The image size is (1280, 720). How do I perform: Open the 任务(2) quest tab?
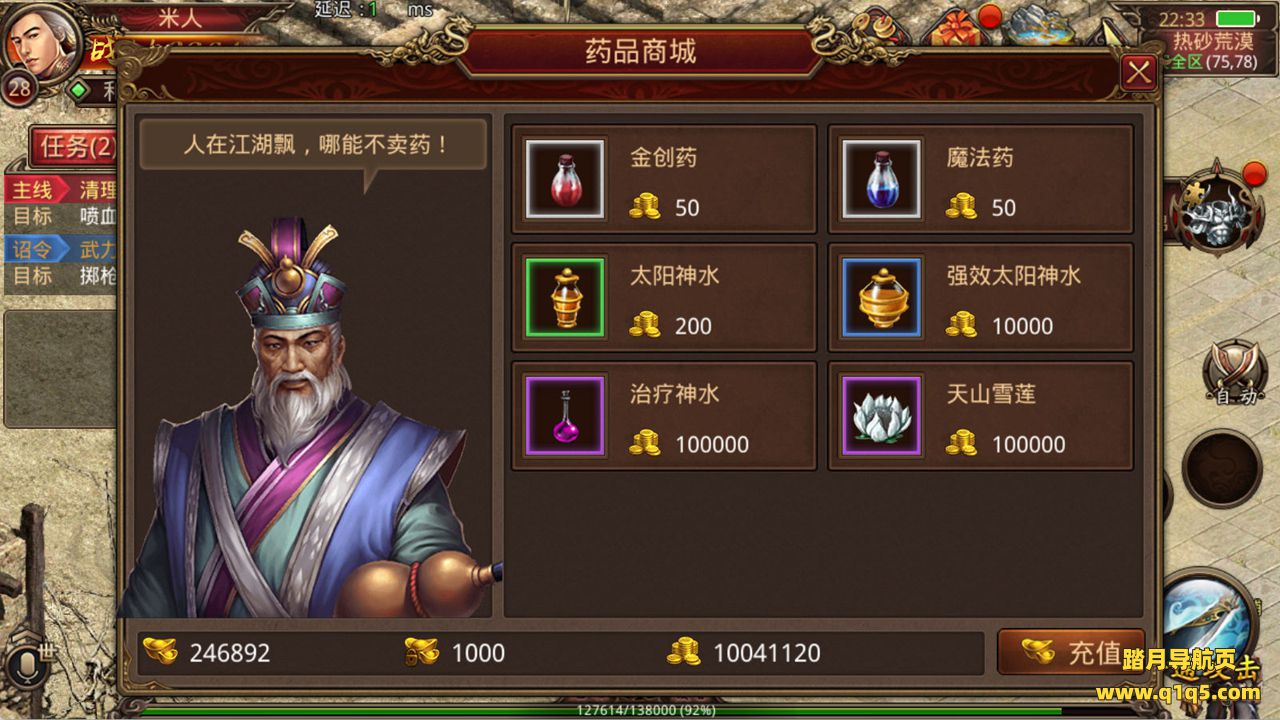(x=73, y=148)
